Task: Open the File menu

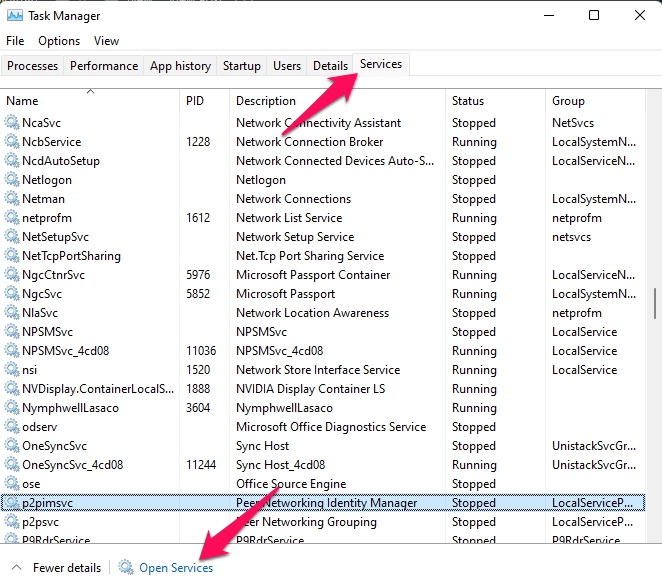Action: [15, 41]
